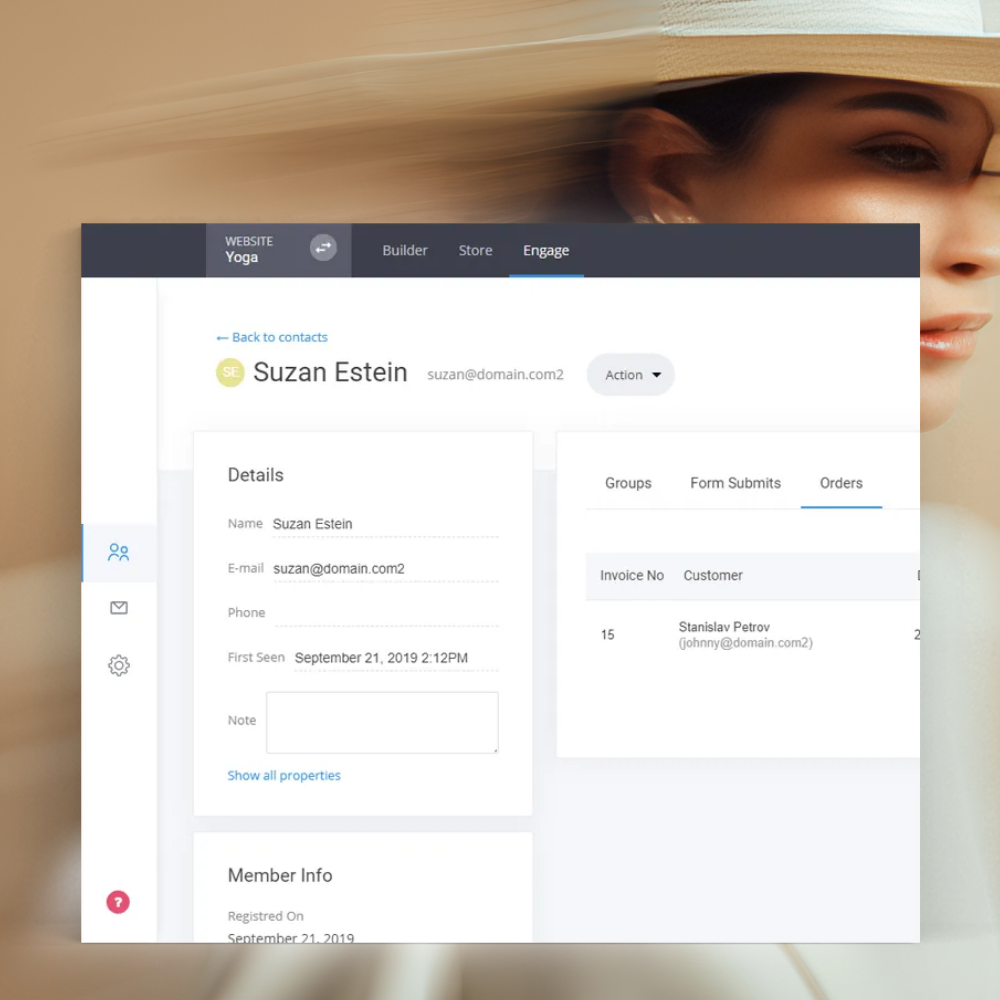This screenshot has width=1000, height=1000.
Task: Select the Orders tab
Action: tap(840, 483)
